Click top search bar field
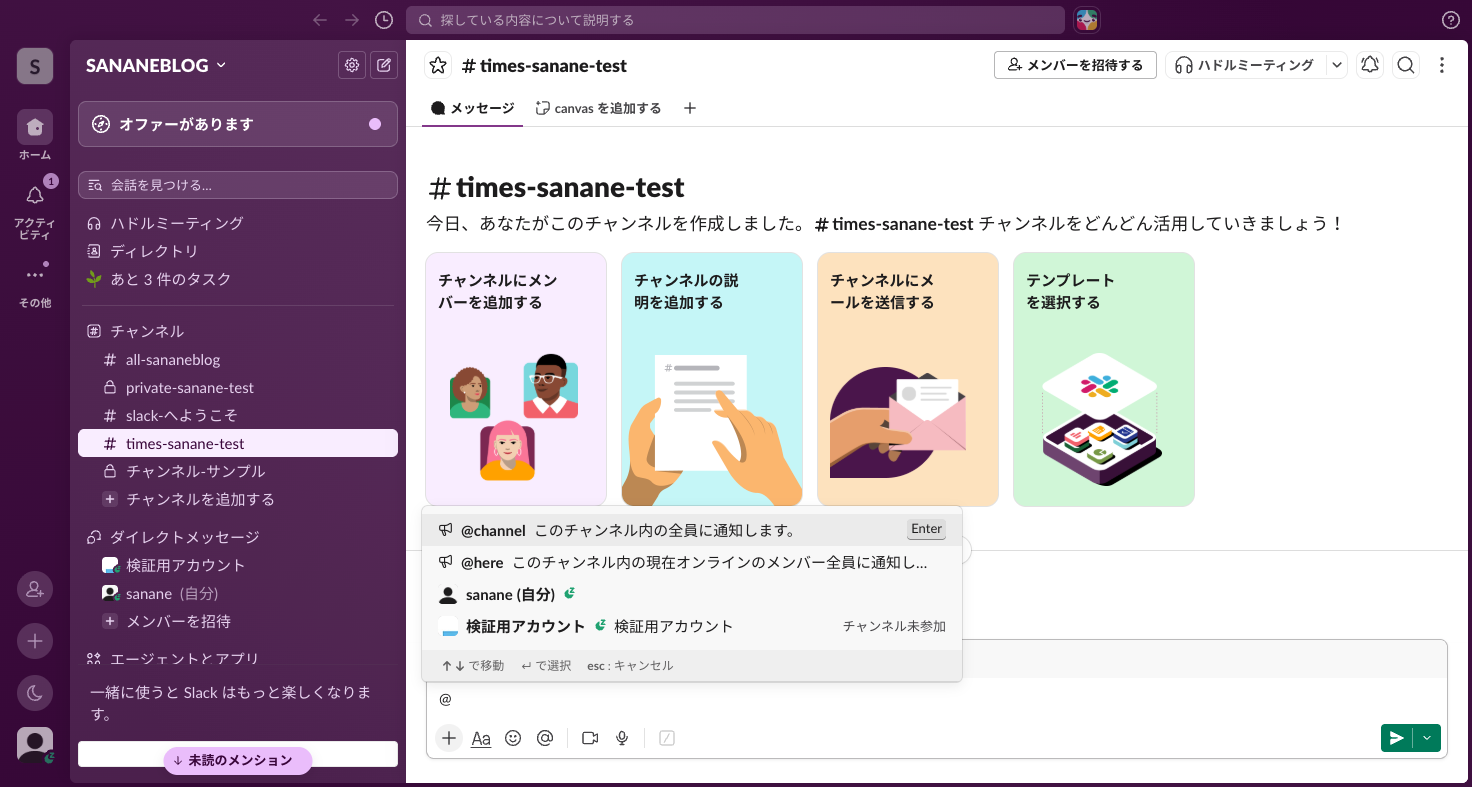1472x787 pixels. tap(735, 20)
